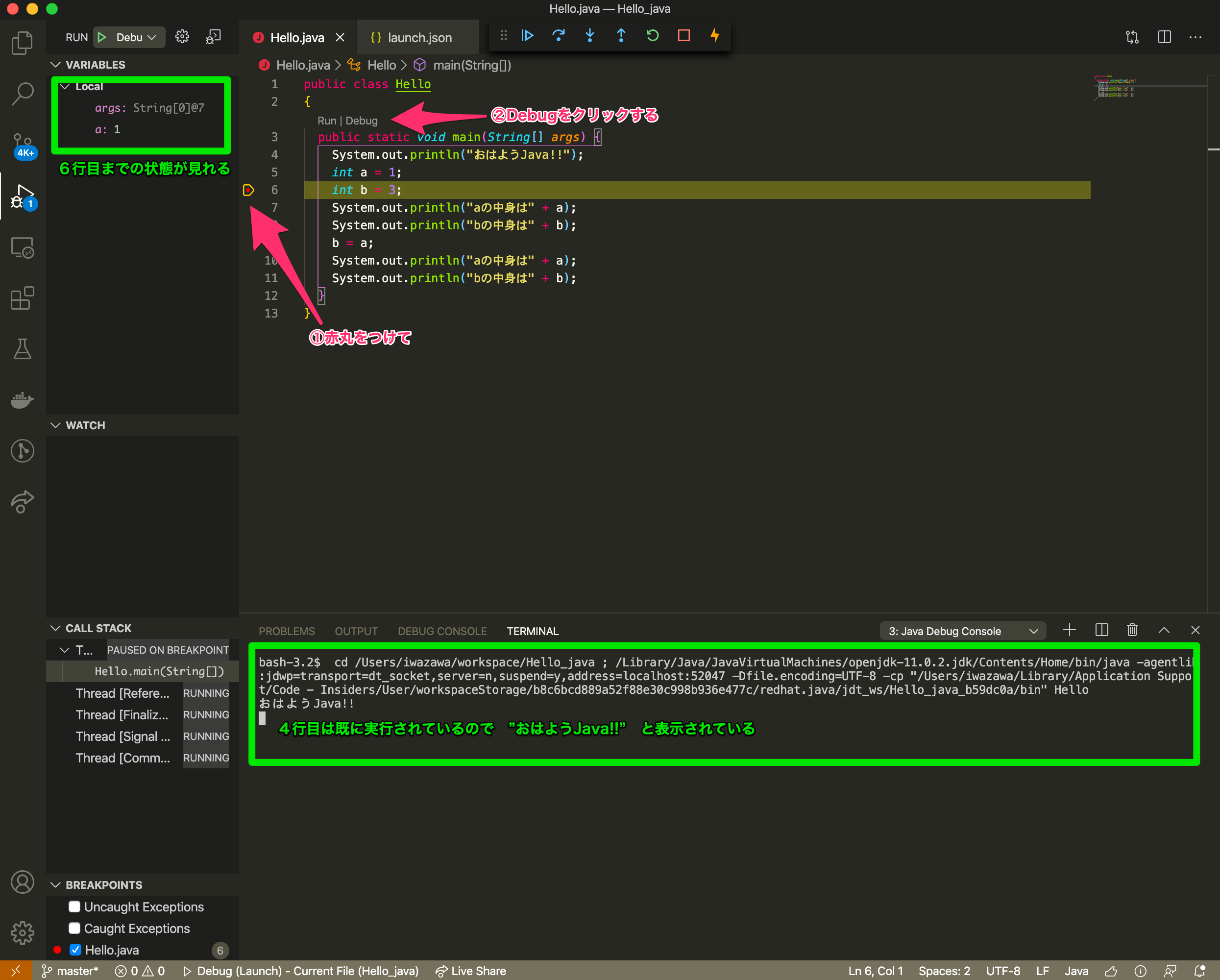Click the Hot Code Replace lightning icon
This screenshot has width=1220, height=980.
(715, 36)
